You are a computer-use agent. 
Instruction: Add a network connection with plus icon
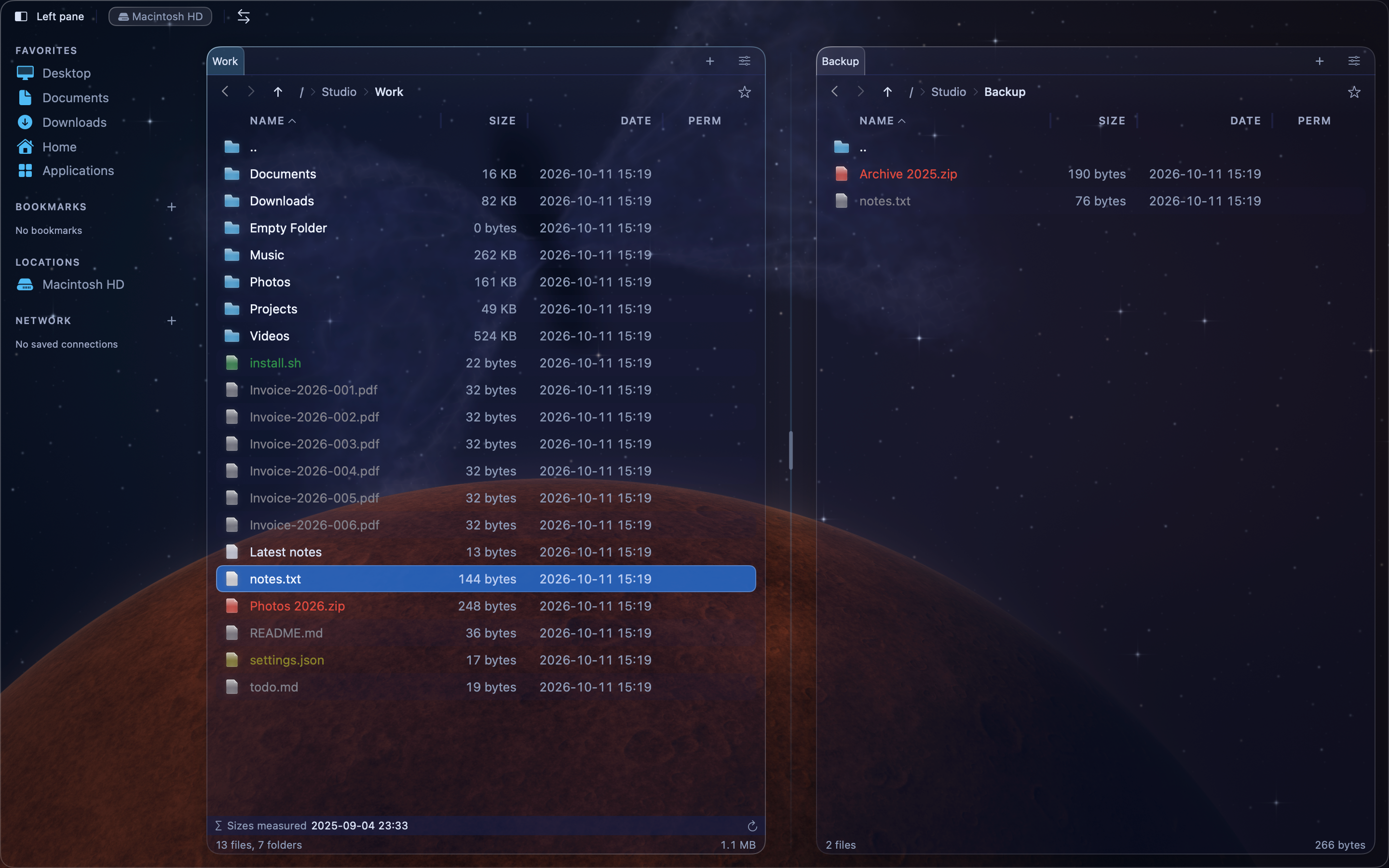click(171, 320)
